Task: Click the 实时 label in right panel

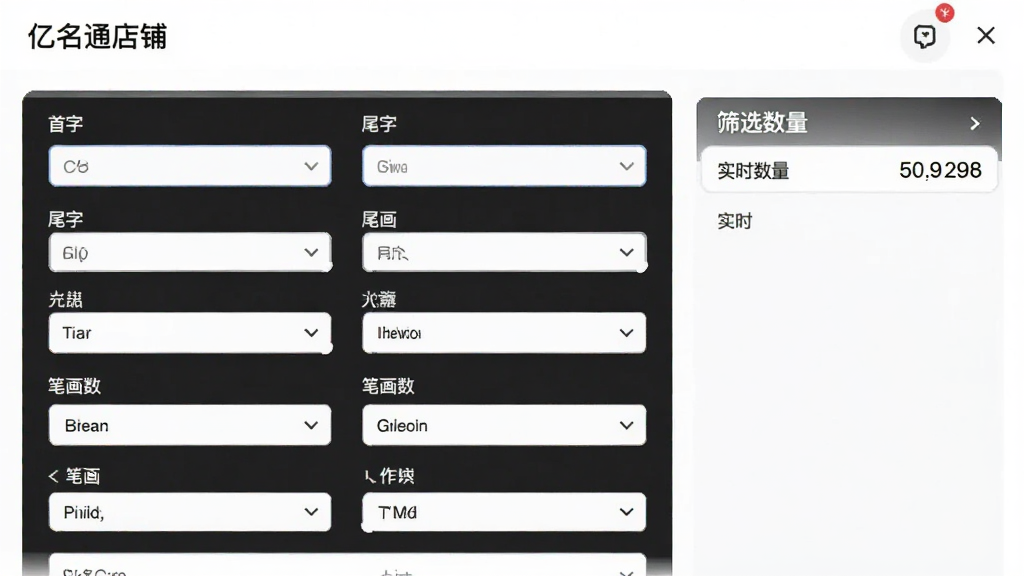Action: coord(735,221)
